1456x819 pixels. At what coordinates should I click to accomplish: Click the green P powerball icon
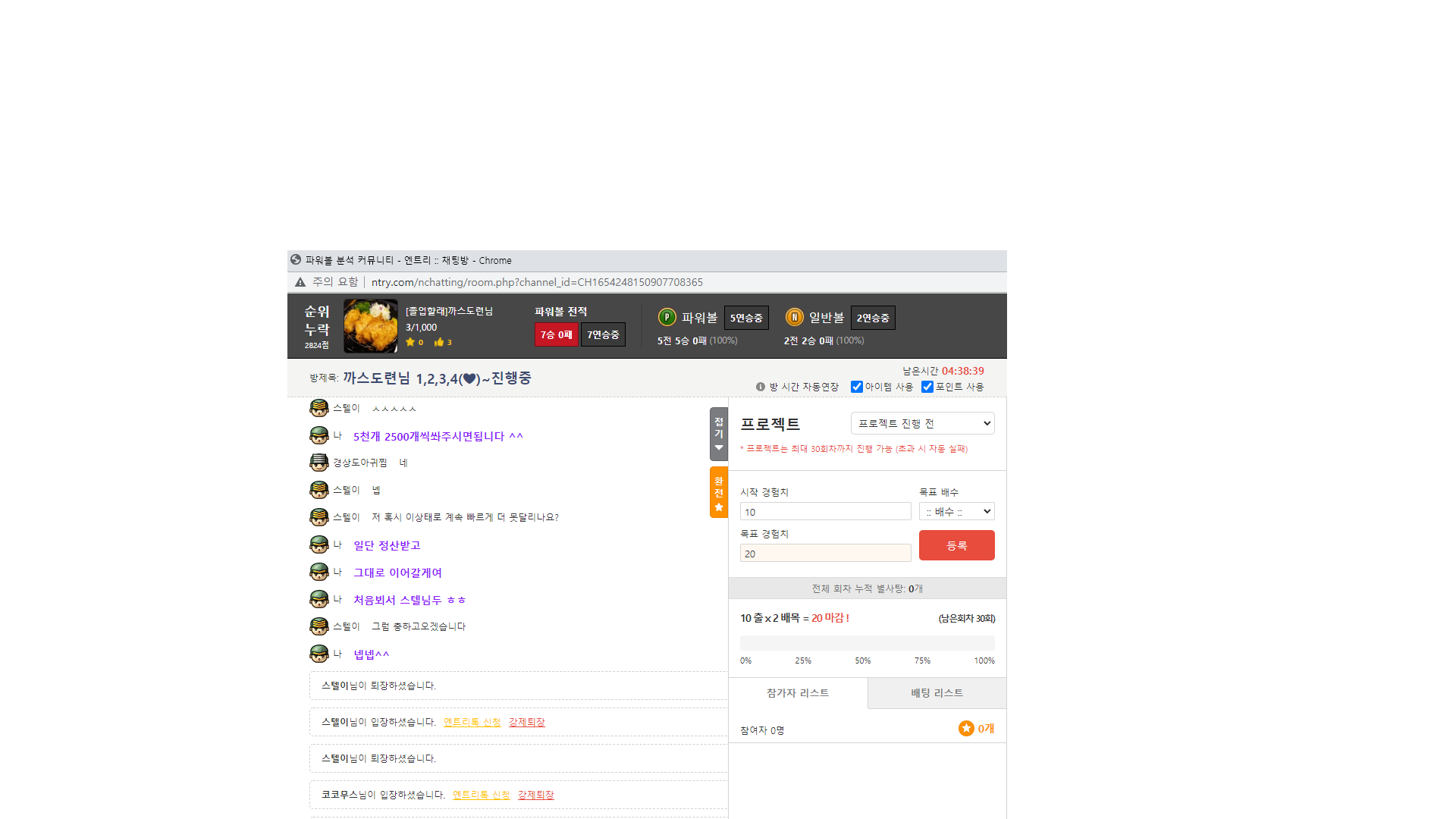pyautogui.click(x=667, y=318)
